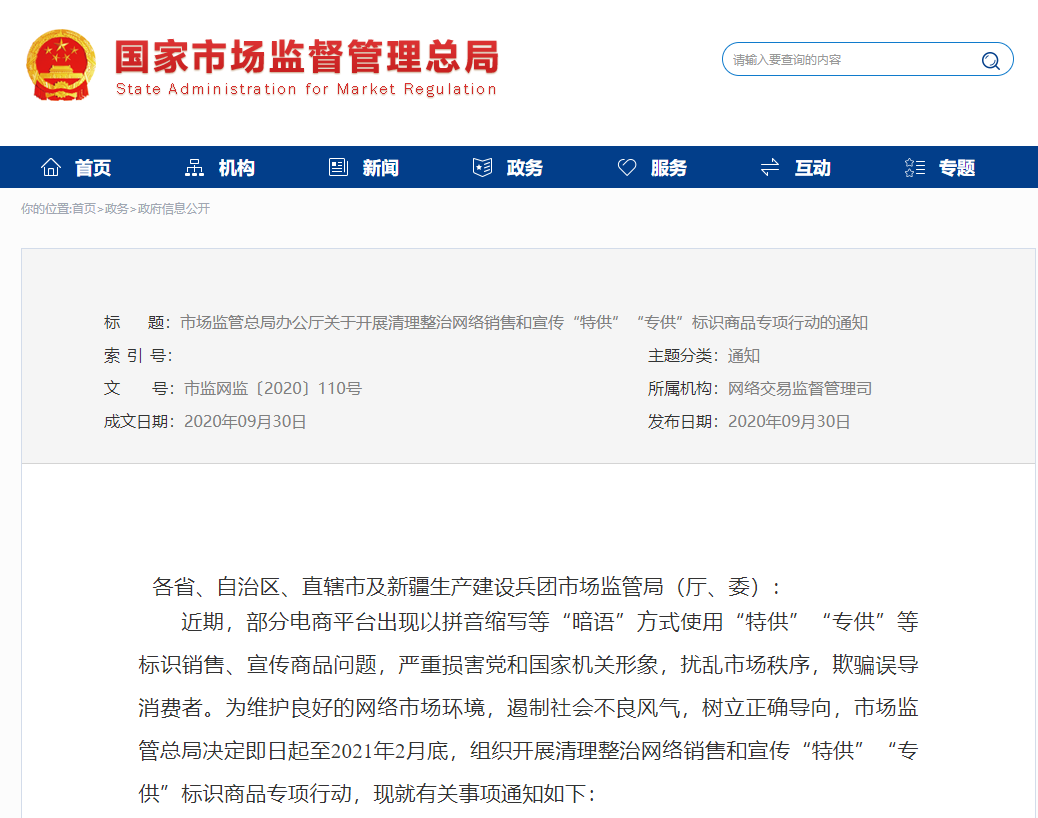Click the organization chart icon beside 机构

pos(195,168)
